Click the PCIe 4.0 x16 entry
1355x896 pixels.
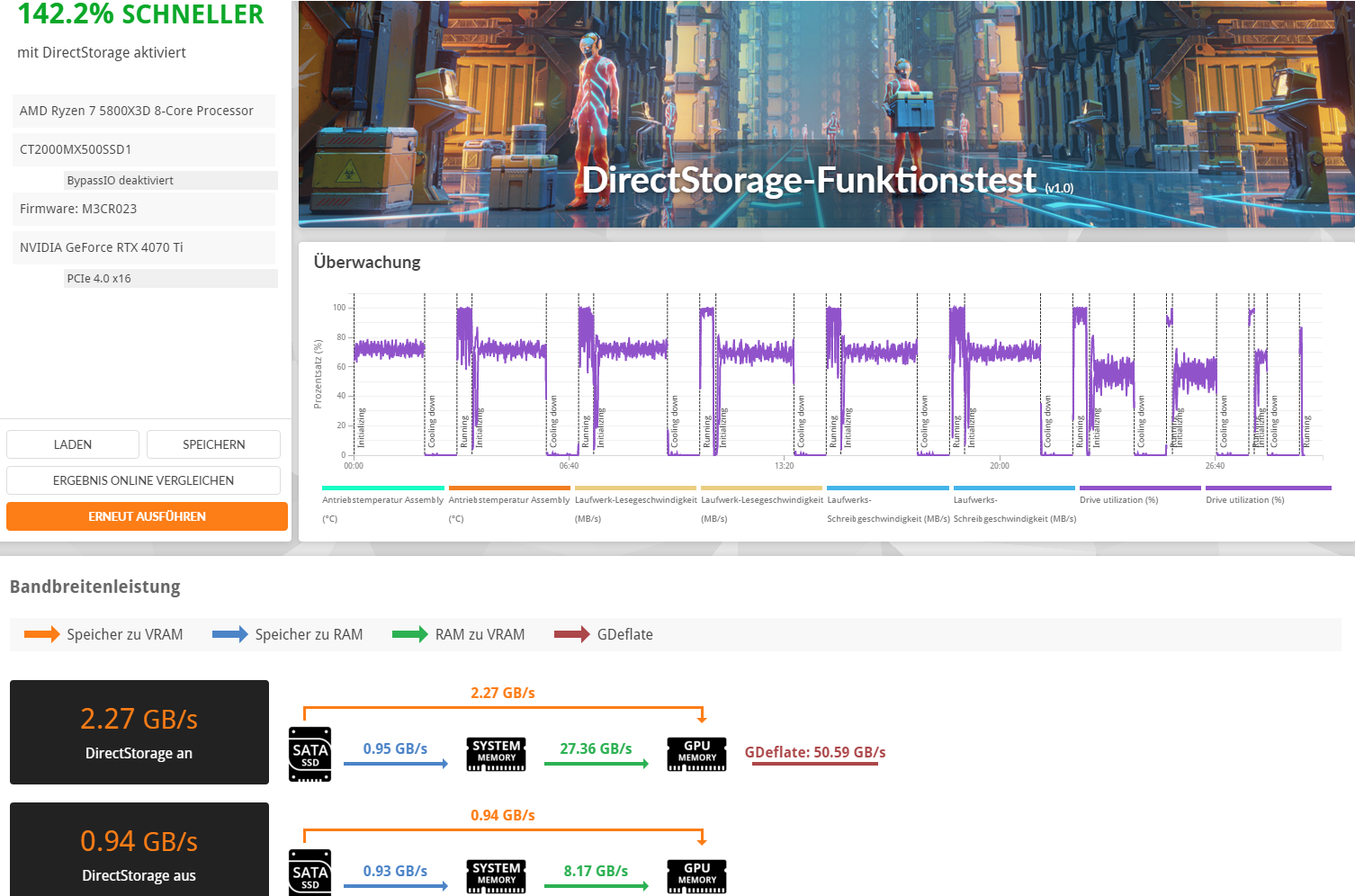tap(171, 278)
